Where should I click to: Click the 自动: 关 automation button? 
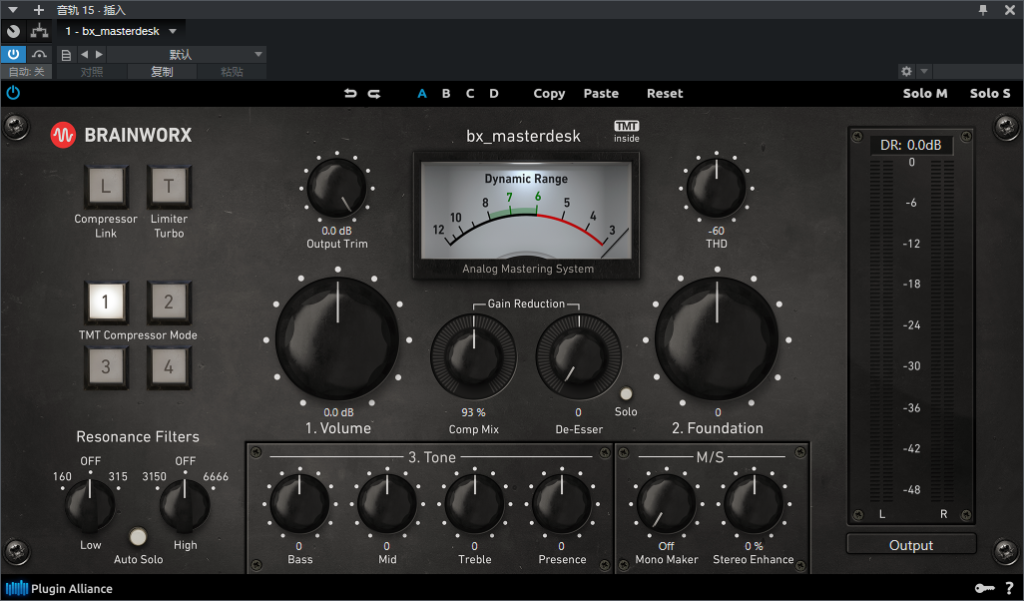[x=27, y=72]
